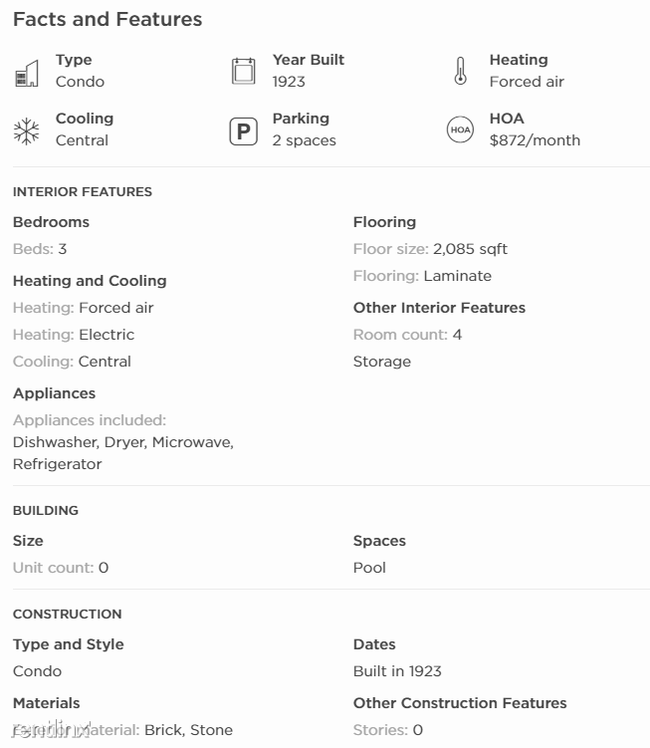
Task: Click the INTERIOR FEATURES section header
Action: (x=82, y=192)
